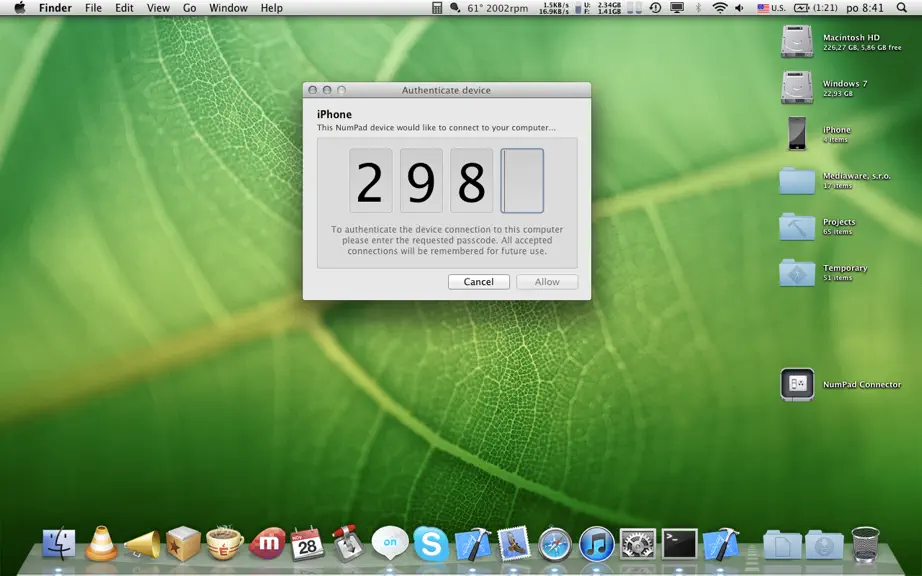Image resolution: width=922 pixels, height=576 pixels.
Task: Open battery status (1:21) menu
Action: [x=816, y=8]
